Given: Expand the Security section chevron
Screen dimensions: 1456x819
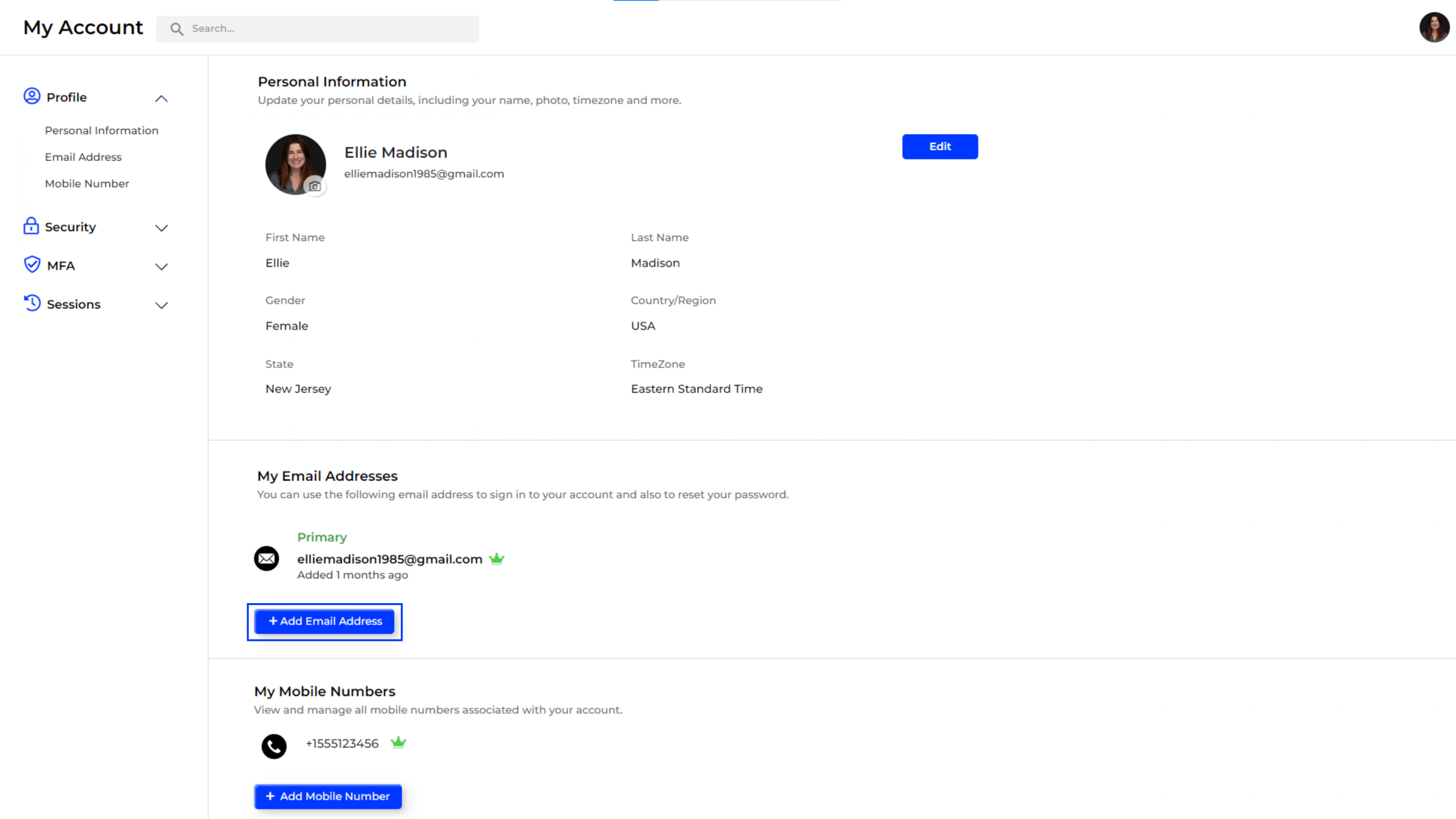Looking at the screenshot, I should [x=162, y=228].
